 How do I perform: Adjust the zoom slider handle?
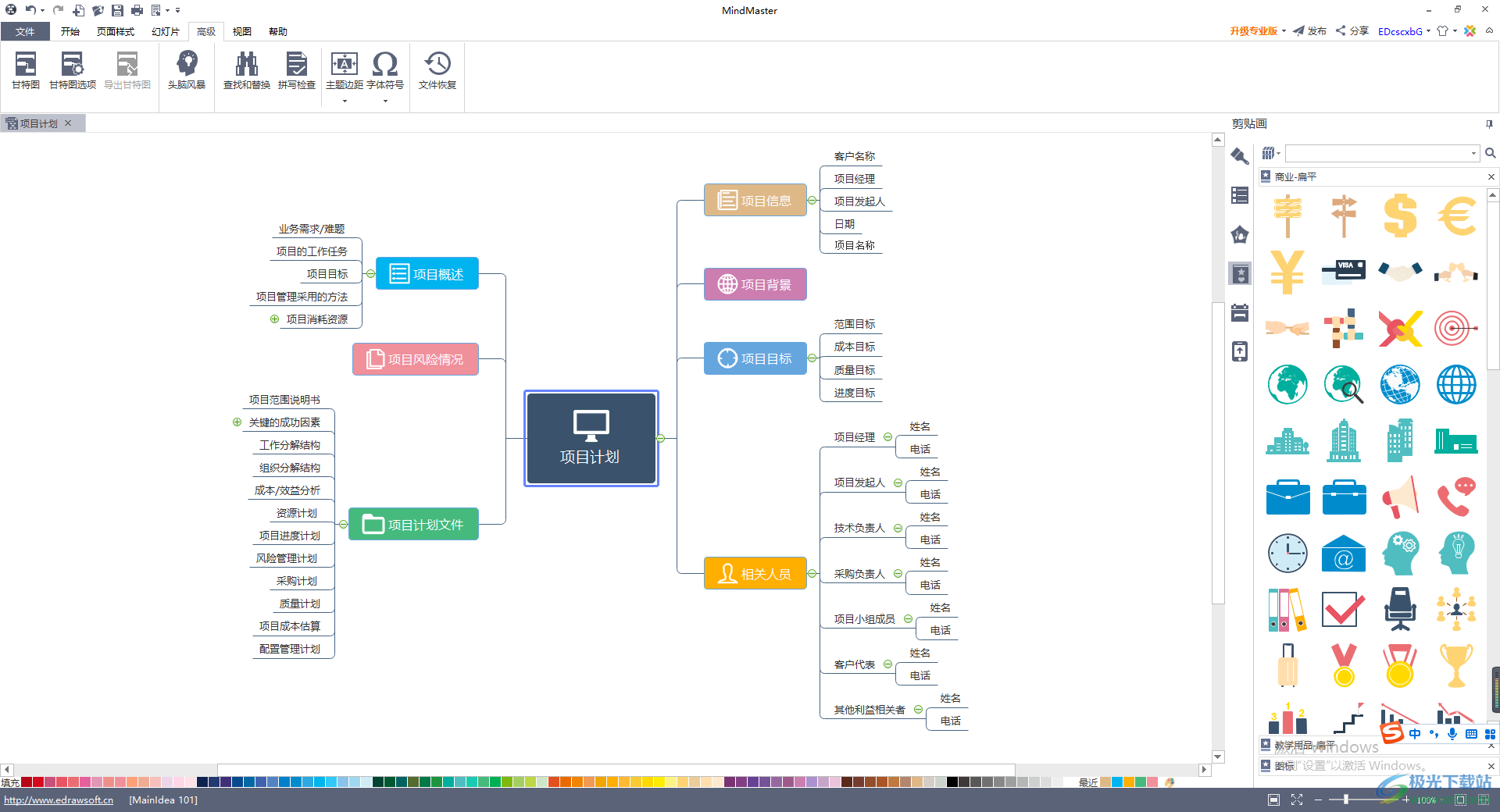point(1345,800)
